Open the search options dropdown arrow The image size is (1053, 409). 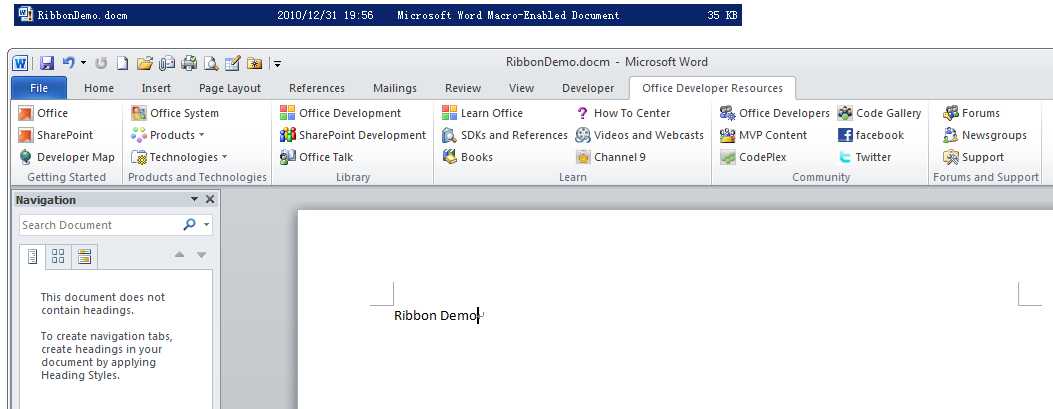click(x=206, y=225)
